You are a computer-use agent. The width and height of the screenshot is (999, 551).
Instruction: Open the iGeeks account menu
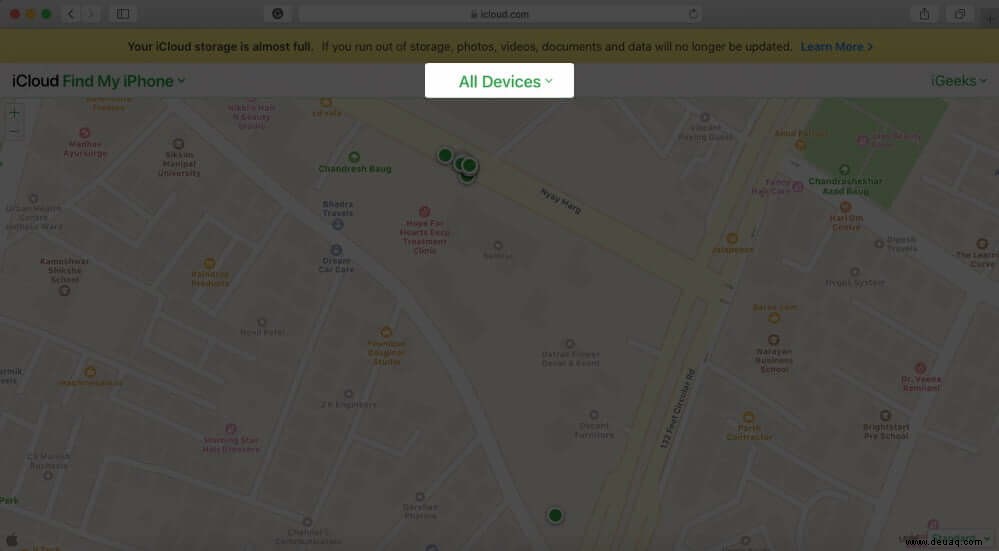coord(958,81)
